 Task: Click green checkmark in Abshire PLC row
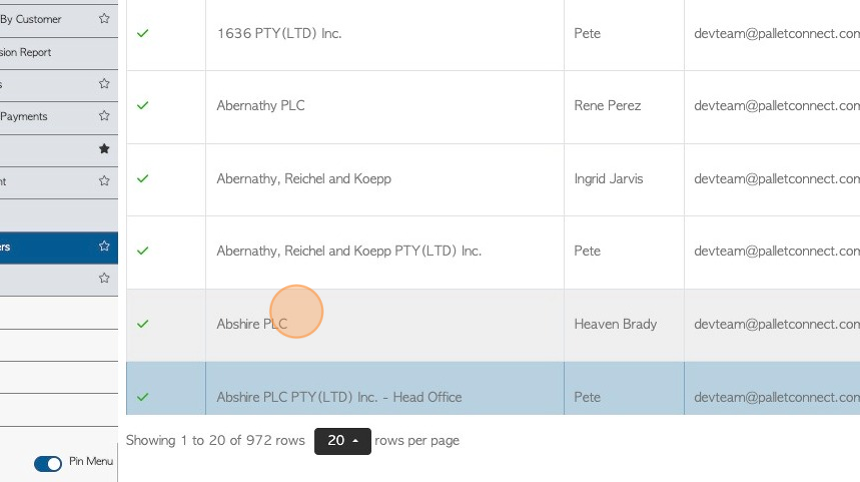[143, 324]
